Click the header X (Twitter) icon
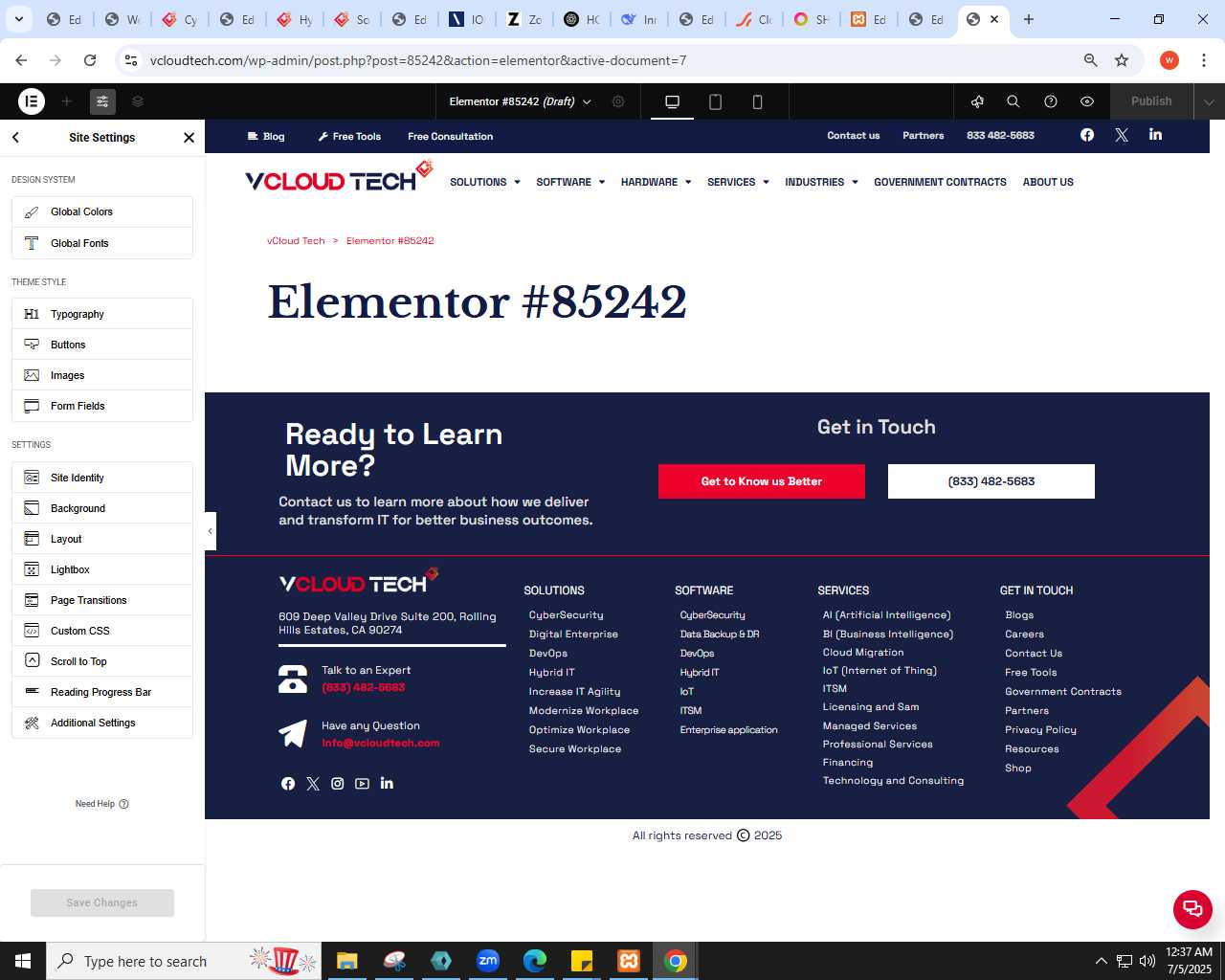 (1122, 135)
